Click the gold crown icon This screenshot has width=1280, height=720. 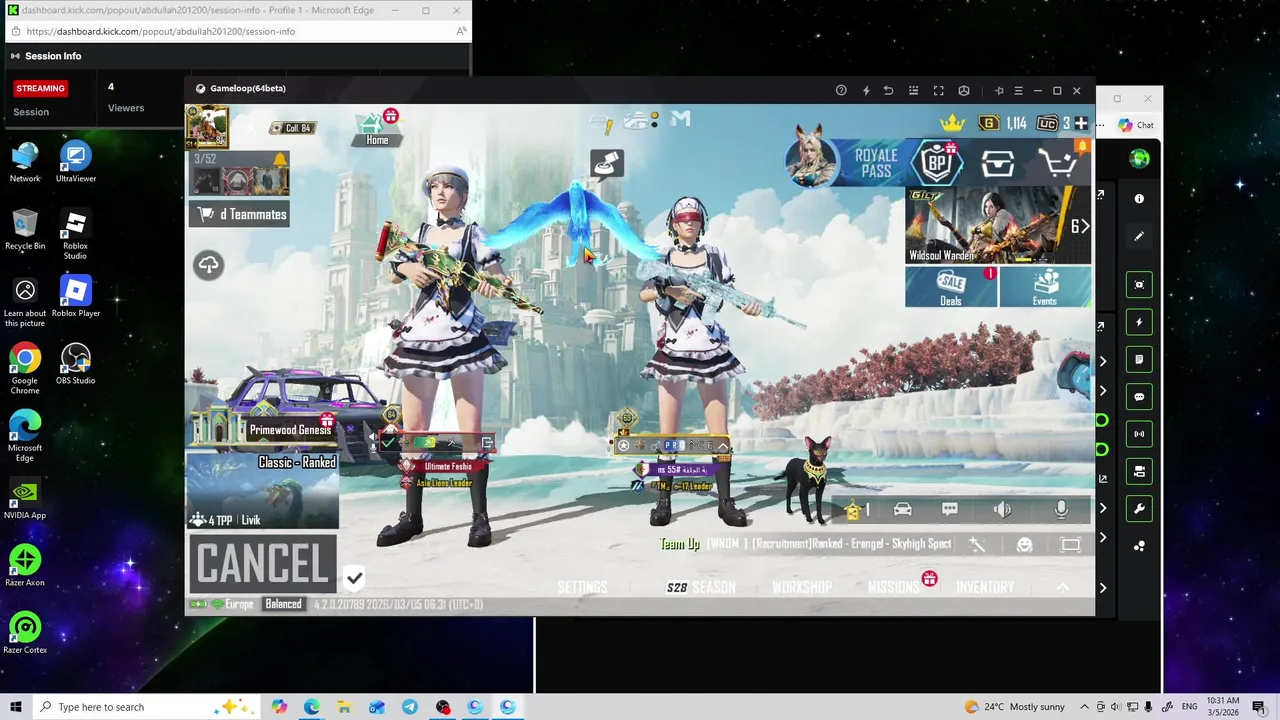coord(952,123)
